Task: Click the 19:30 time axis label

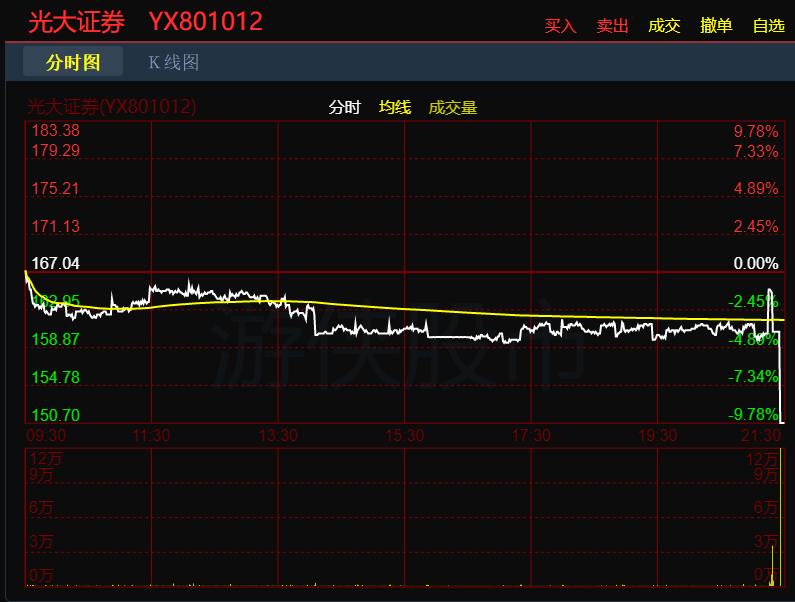Action: (x=658, y=435)
